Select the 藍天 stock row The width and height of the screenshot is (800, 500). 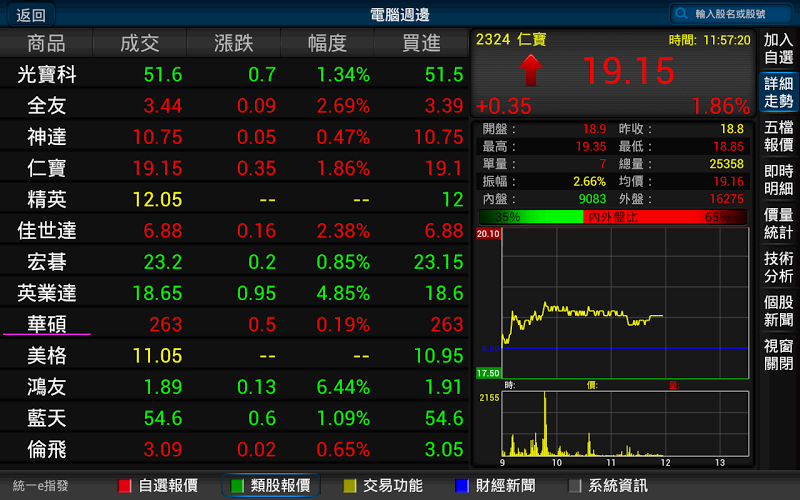234,418
